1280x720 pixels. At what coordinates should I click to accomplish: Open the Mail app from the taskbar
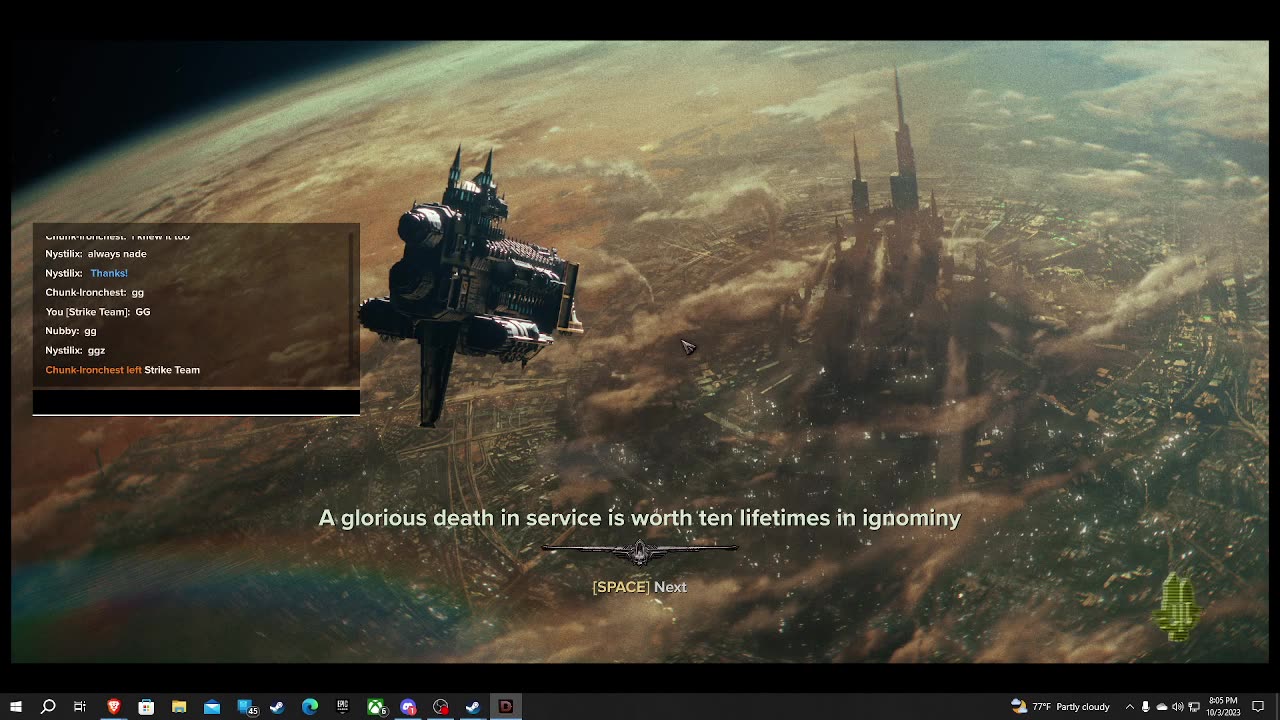tap(212, 707)
